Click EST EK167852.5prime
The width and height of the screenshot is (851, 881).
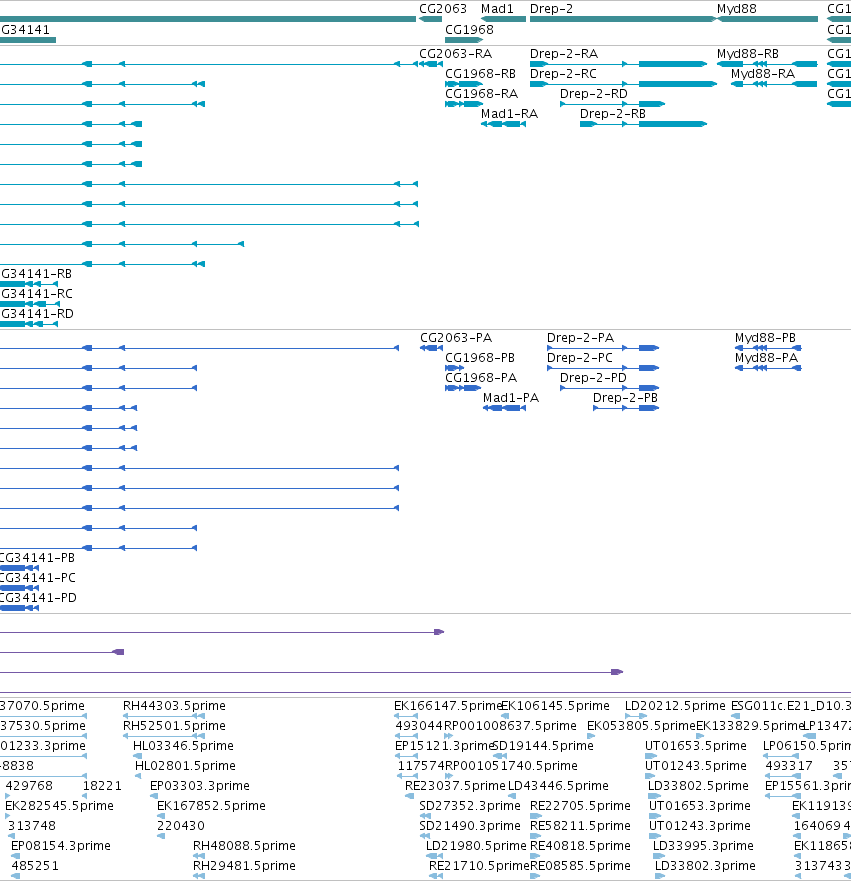(x=211, y=806)
